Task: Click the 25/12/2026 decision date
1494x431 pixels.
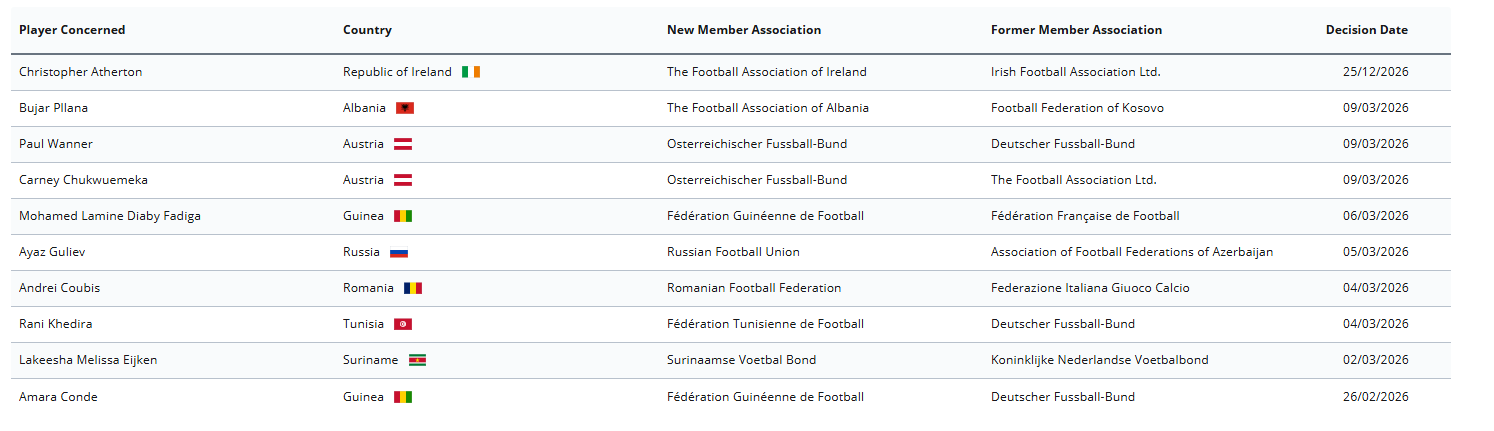Action: pos(1375,72)
